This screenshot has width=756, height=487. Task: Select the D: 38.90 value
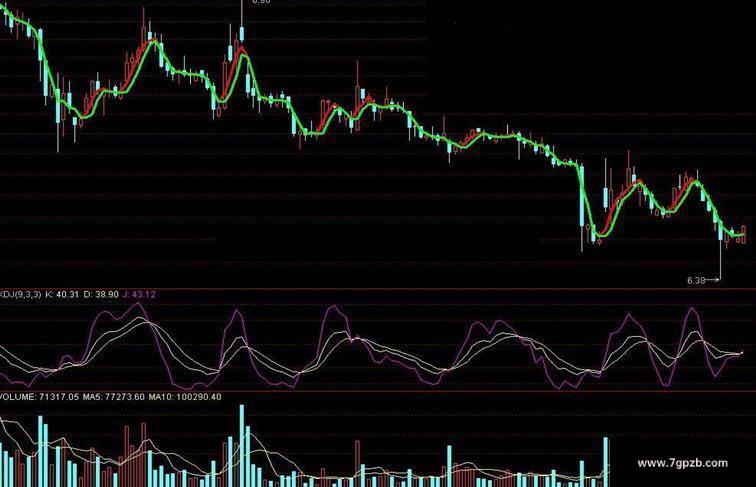[x=101, y=294]
